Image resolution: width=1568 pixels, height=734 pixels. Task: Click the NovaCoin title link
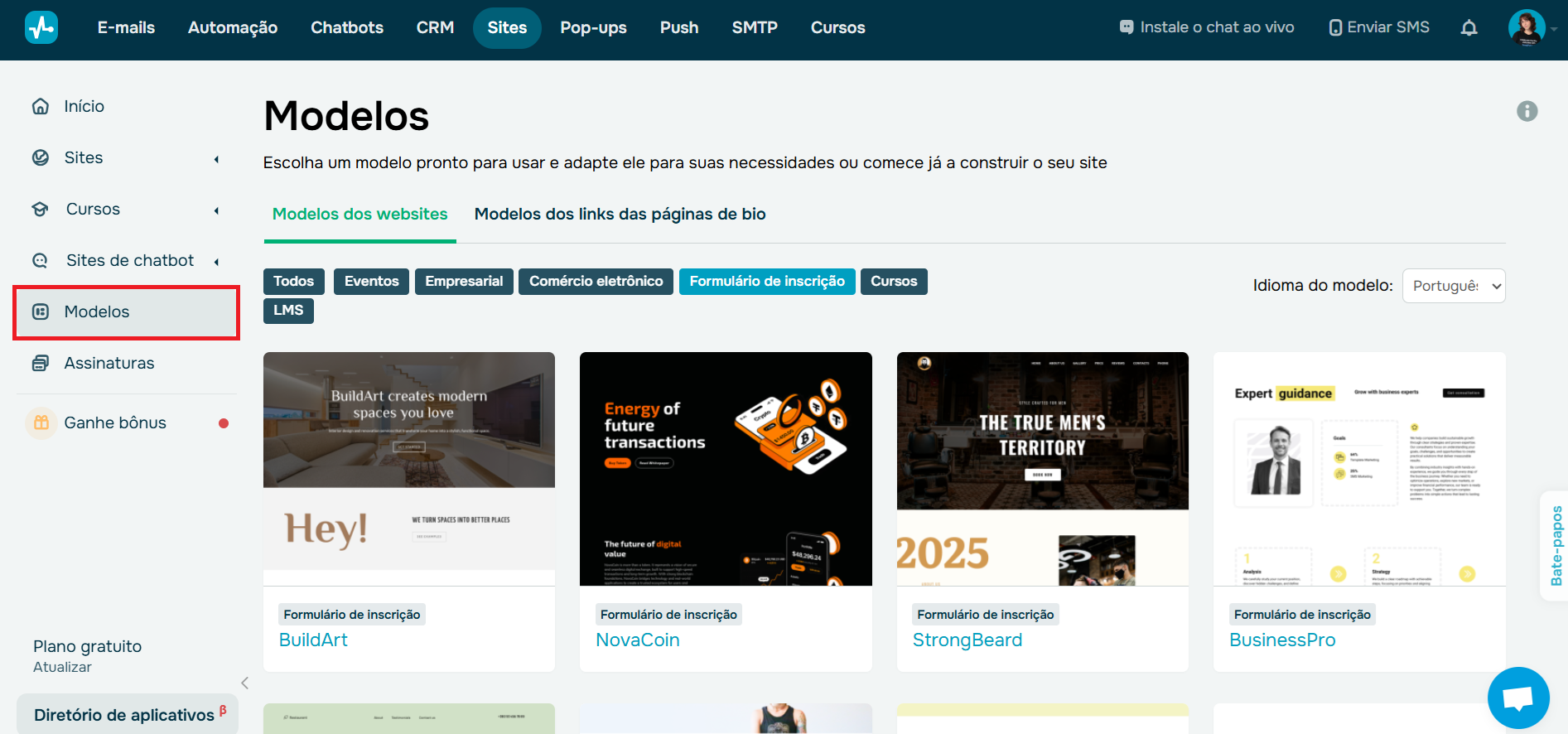[638, 640]
